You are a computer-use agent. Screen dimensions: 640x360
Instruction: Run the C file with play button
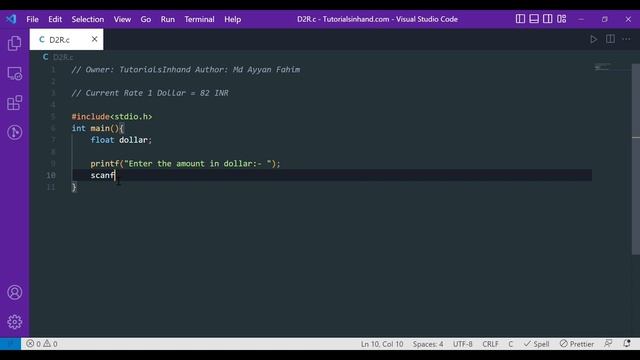pyautogui.click(x=593, y=39)
